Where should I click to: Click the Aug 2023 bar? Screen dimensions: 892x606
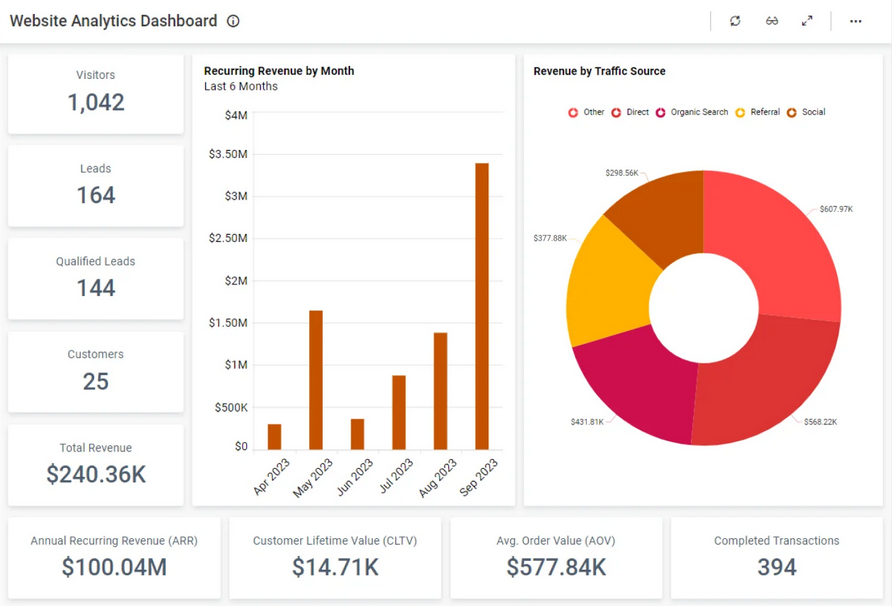440,391
